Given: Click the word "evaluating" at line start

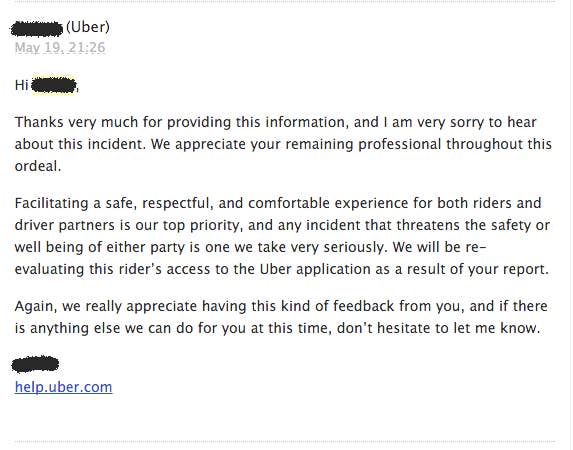Looking at the screenshot, I should point(49,269).
